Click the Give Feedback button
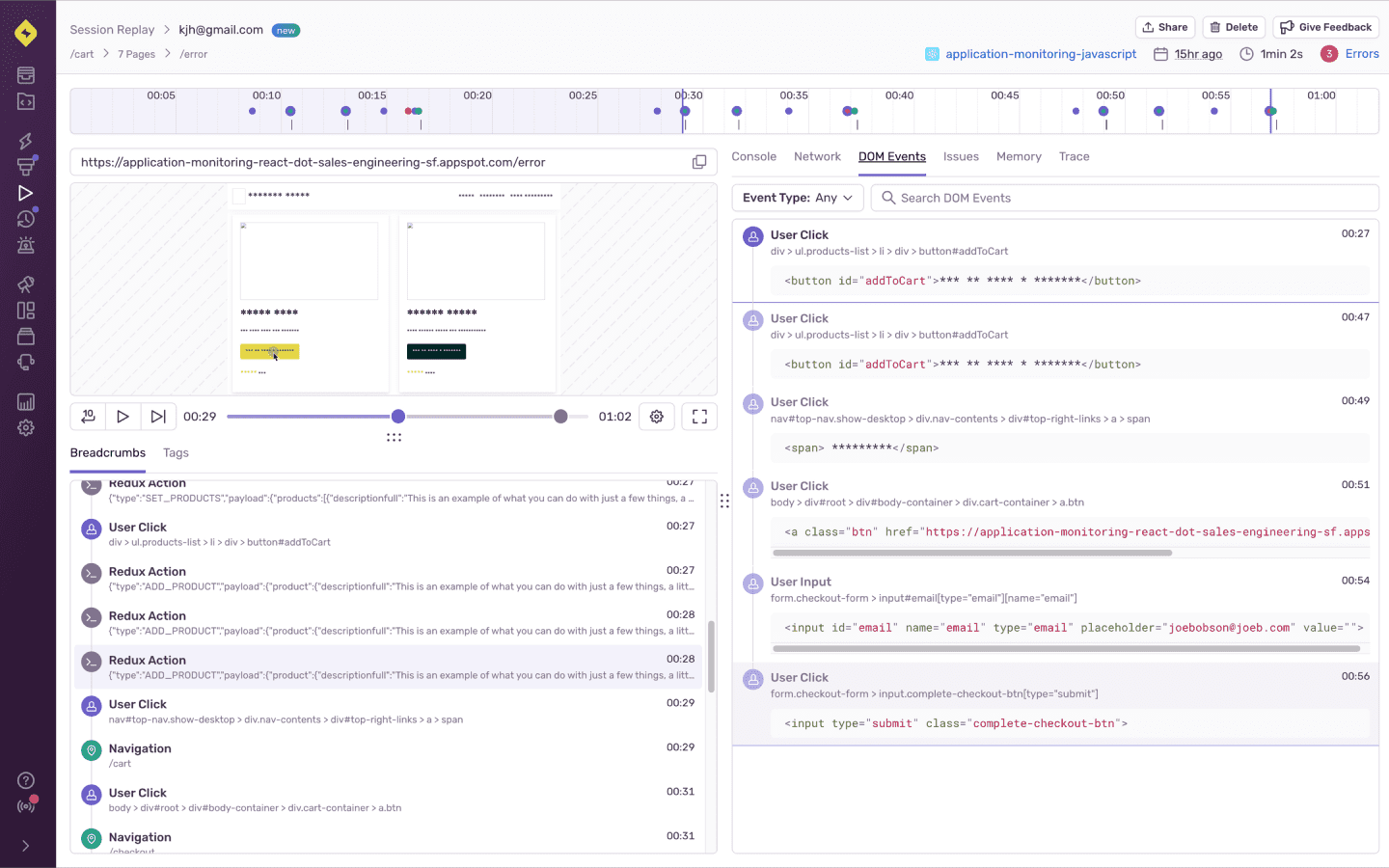The height and width of the screenshot is (868, 1389). point(1326,27)
